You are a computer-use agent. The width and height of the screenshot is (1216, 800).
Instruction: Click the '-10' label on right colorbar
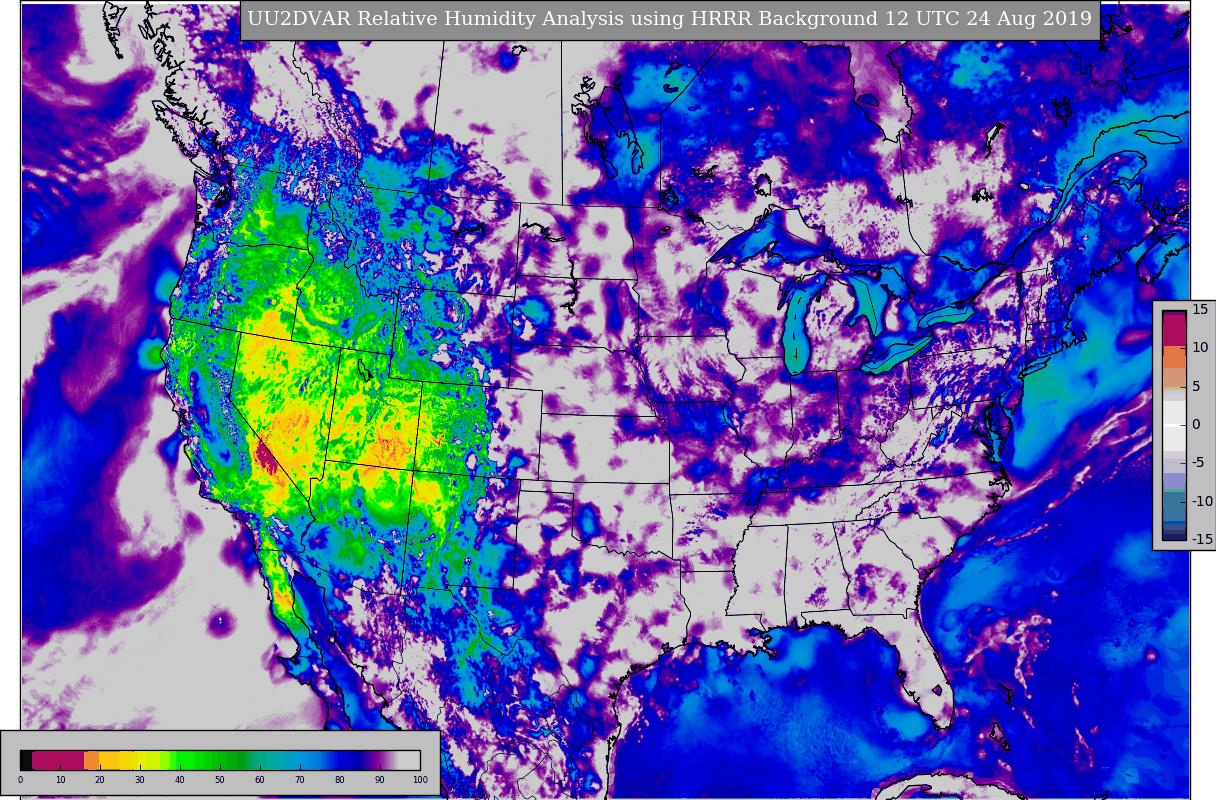tap(1202, 501)
